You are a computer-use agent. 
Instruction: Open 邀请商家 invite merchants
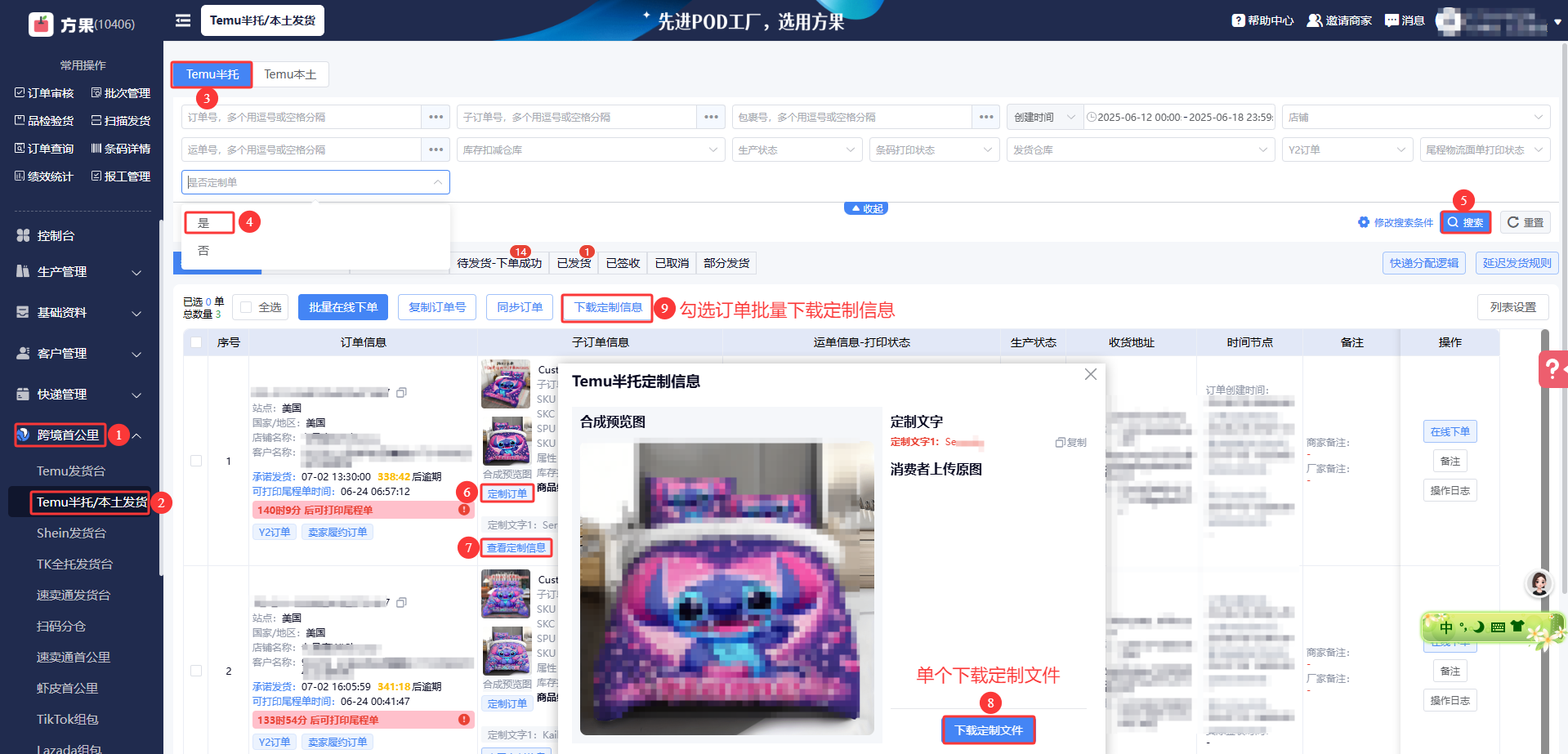coord(1339,20)
